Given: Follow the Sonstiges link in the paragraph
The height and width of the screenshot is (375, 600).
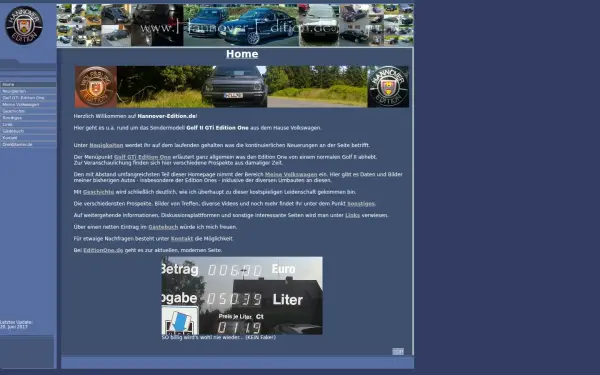Looking at the screenshot, I should click(x=361, y=204).
